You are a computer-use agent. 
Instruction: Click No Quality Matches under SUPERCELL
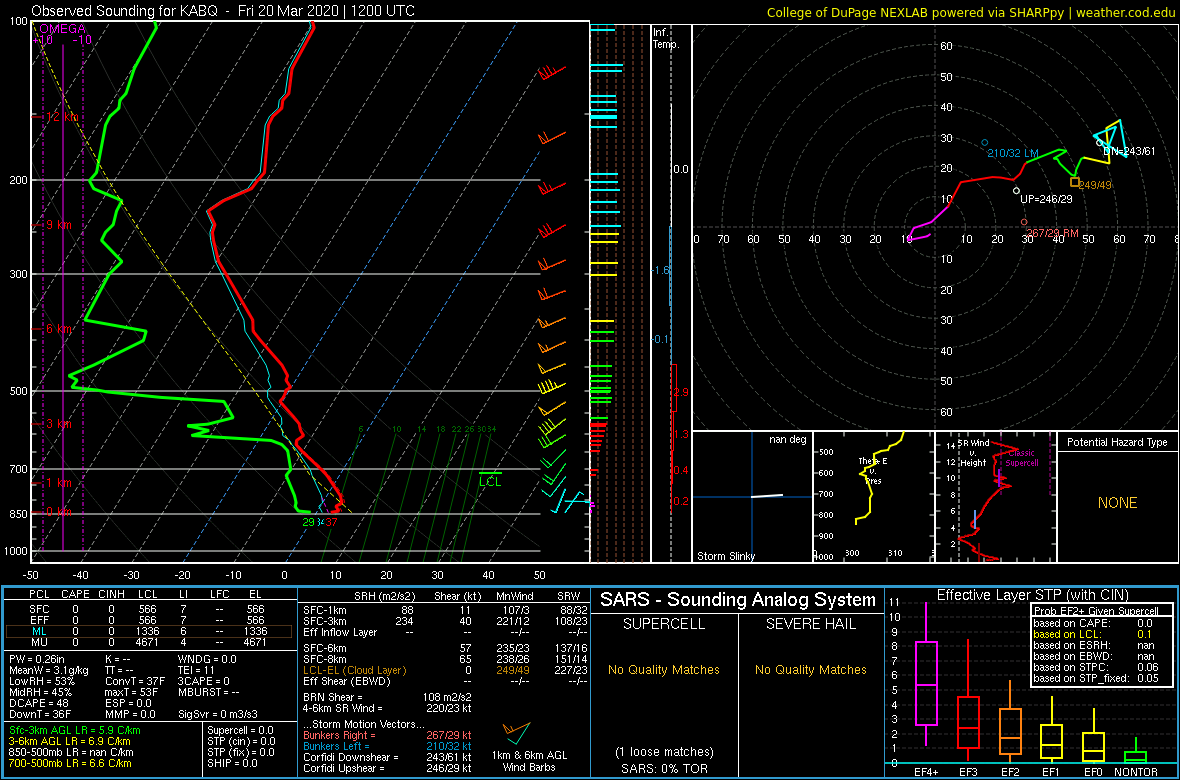(x=664, y=670)
